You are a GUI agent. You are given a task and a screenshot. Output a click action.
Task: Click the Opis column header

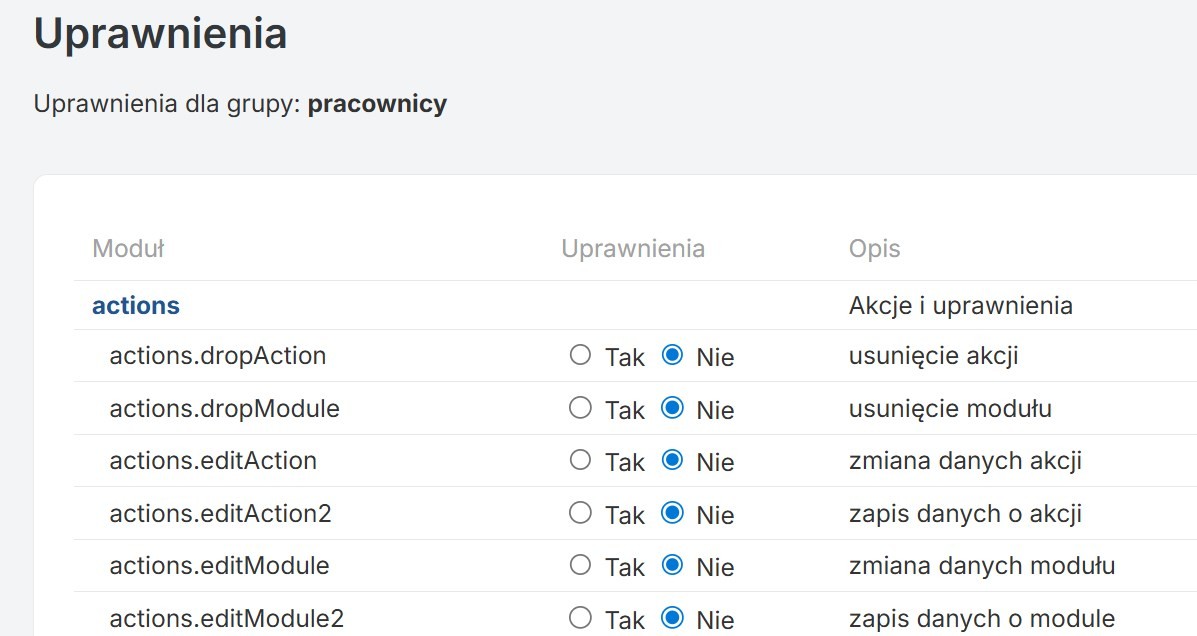coord(874,249)
